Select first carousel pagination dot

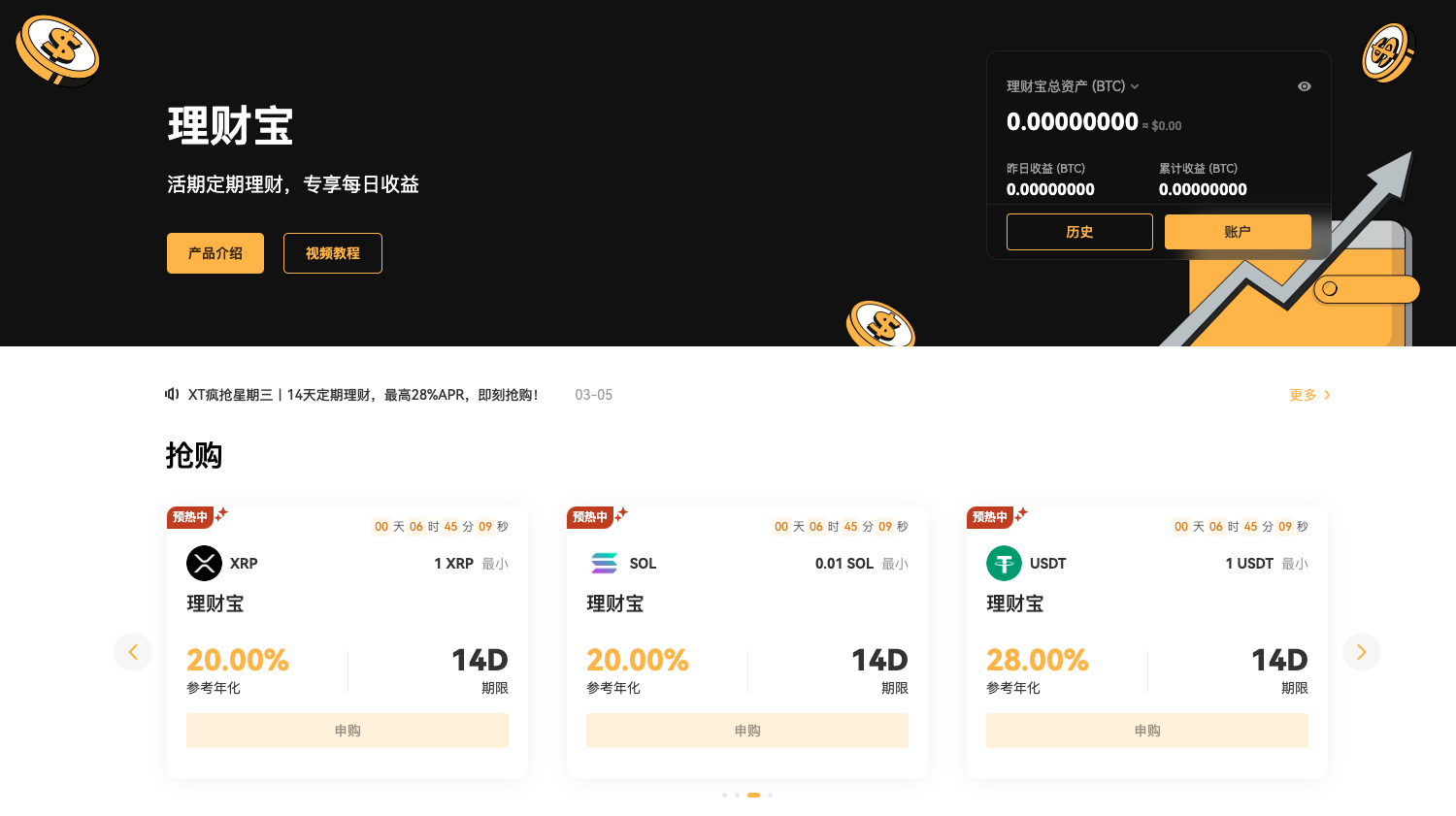tap(724, 795)
